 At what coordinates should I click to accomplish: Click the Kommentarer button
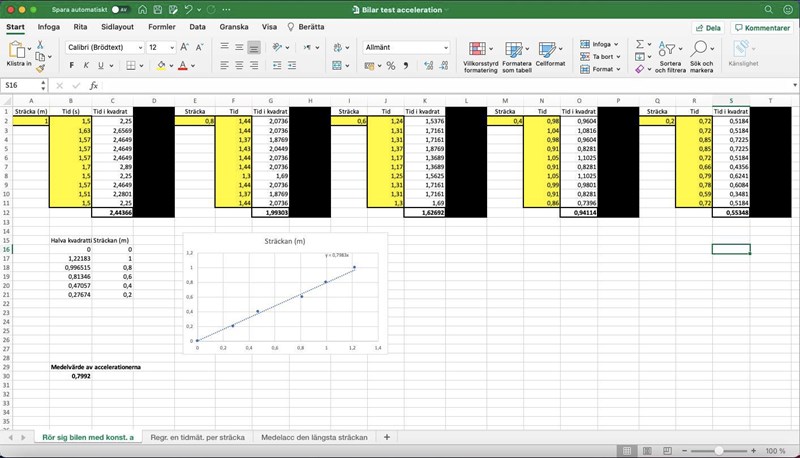pyautogui.click(x=762, y=28)
